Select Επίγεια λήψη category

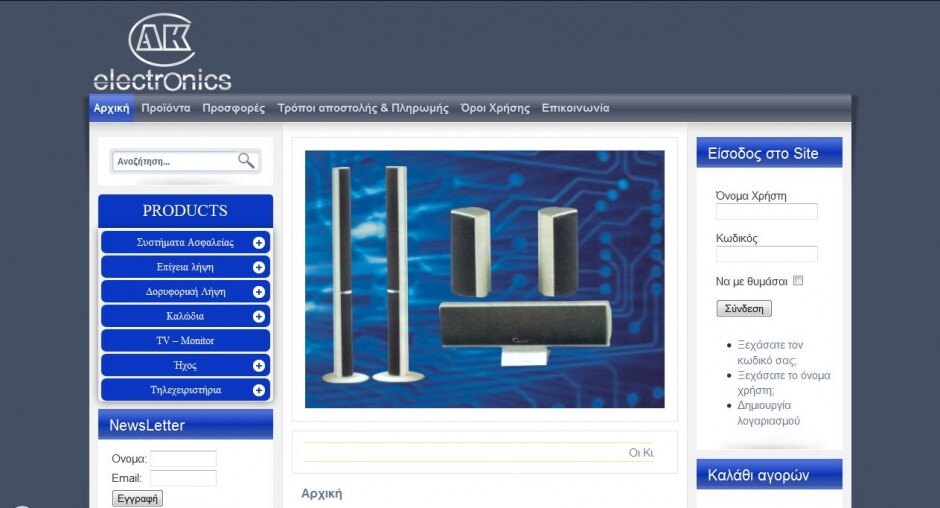[x=185, y=267]
